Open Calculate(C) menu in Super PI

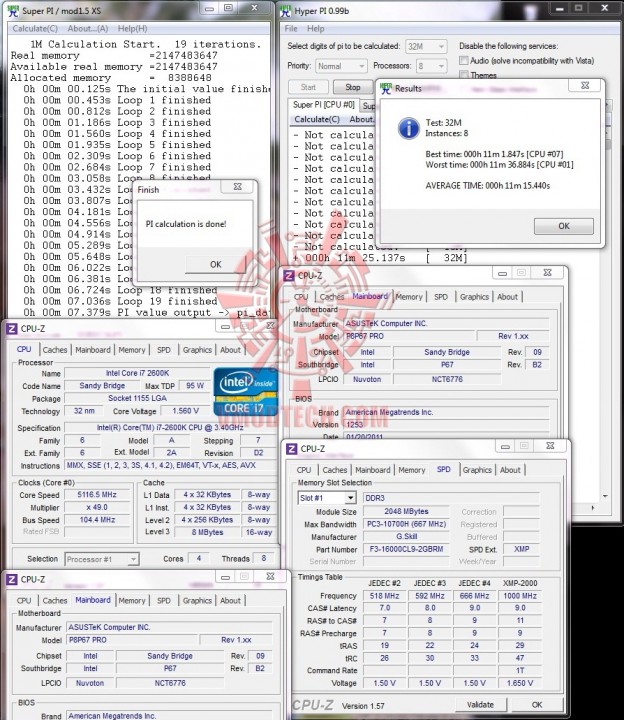35,28
